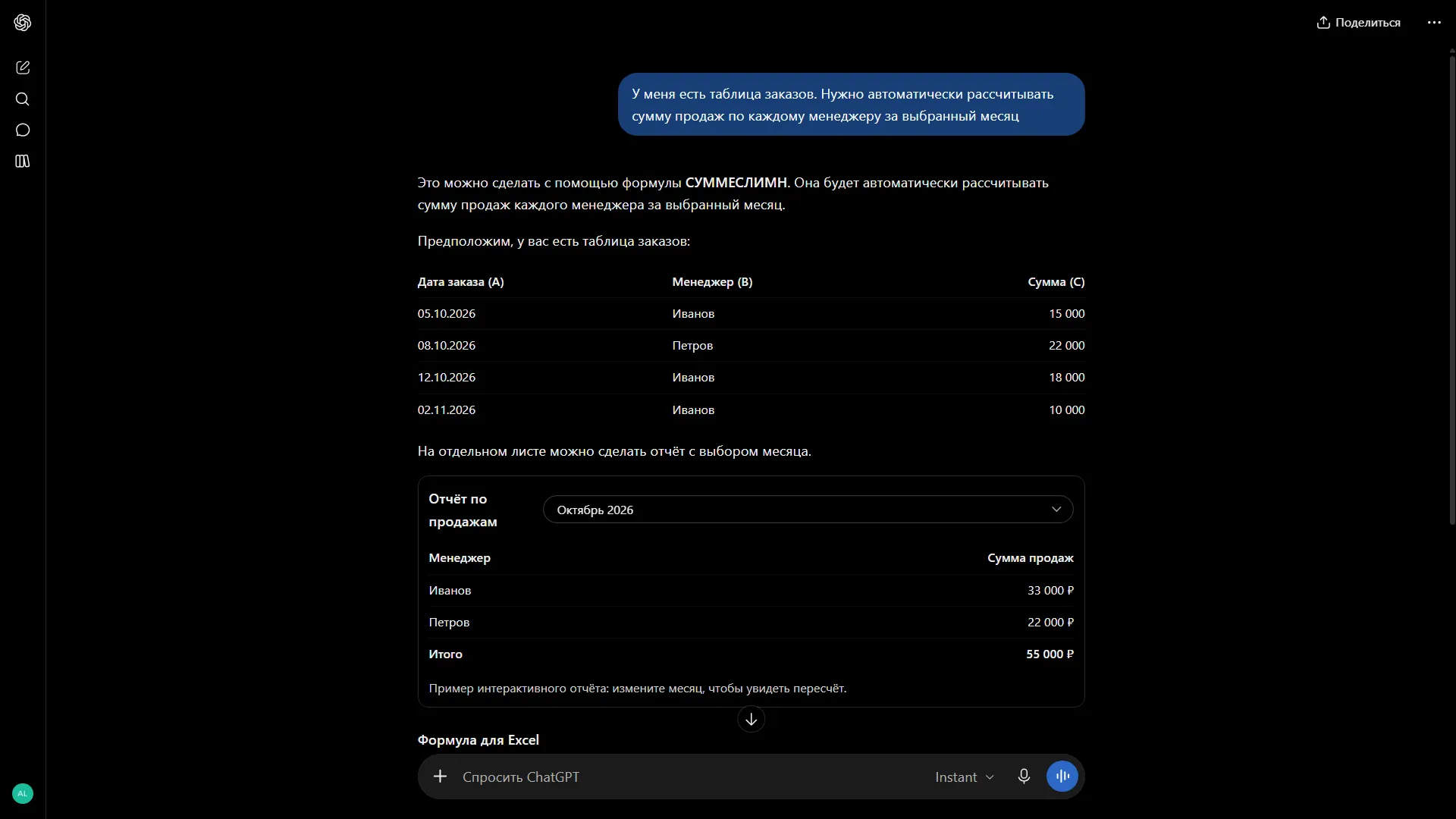Image resolution: width=1456 pixels, height=819 pixels.
Task: Click the 55 000 ₽ grand total
Action: [1050, 654]
